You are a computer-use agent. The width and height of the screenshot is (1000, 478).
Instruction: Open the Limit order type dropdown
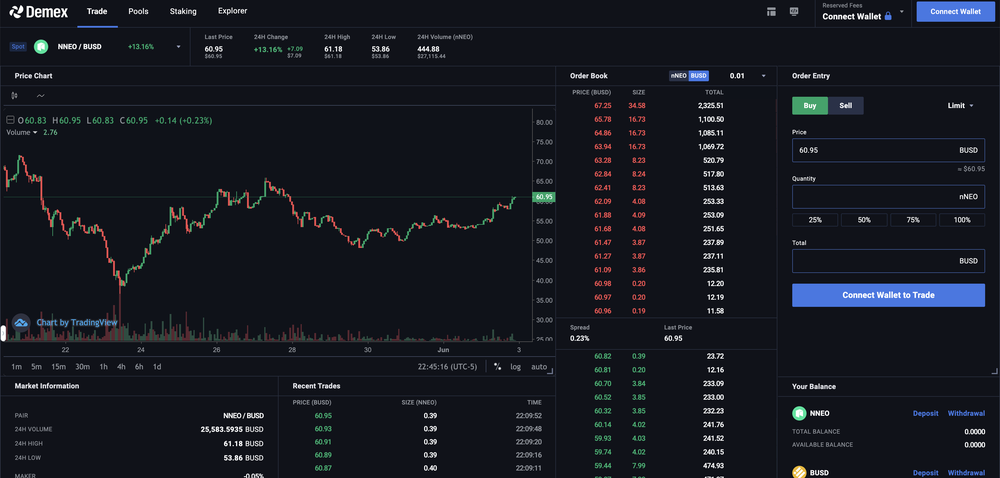(x=961, y=106)
